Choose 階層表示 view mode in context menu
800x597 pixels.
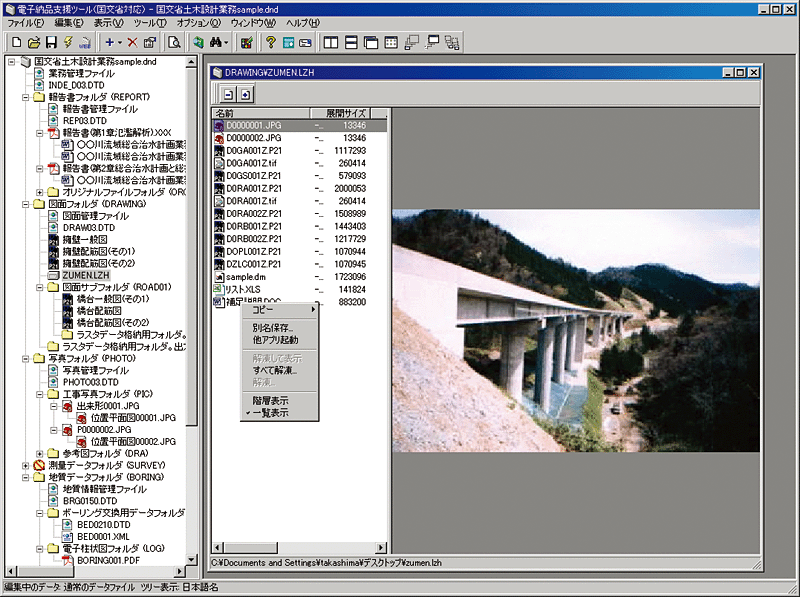click(x=270, y=400)
